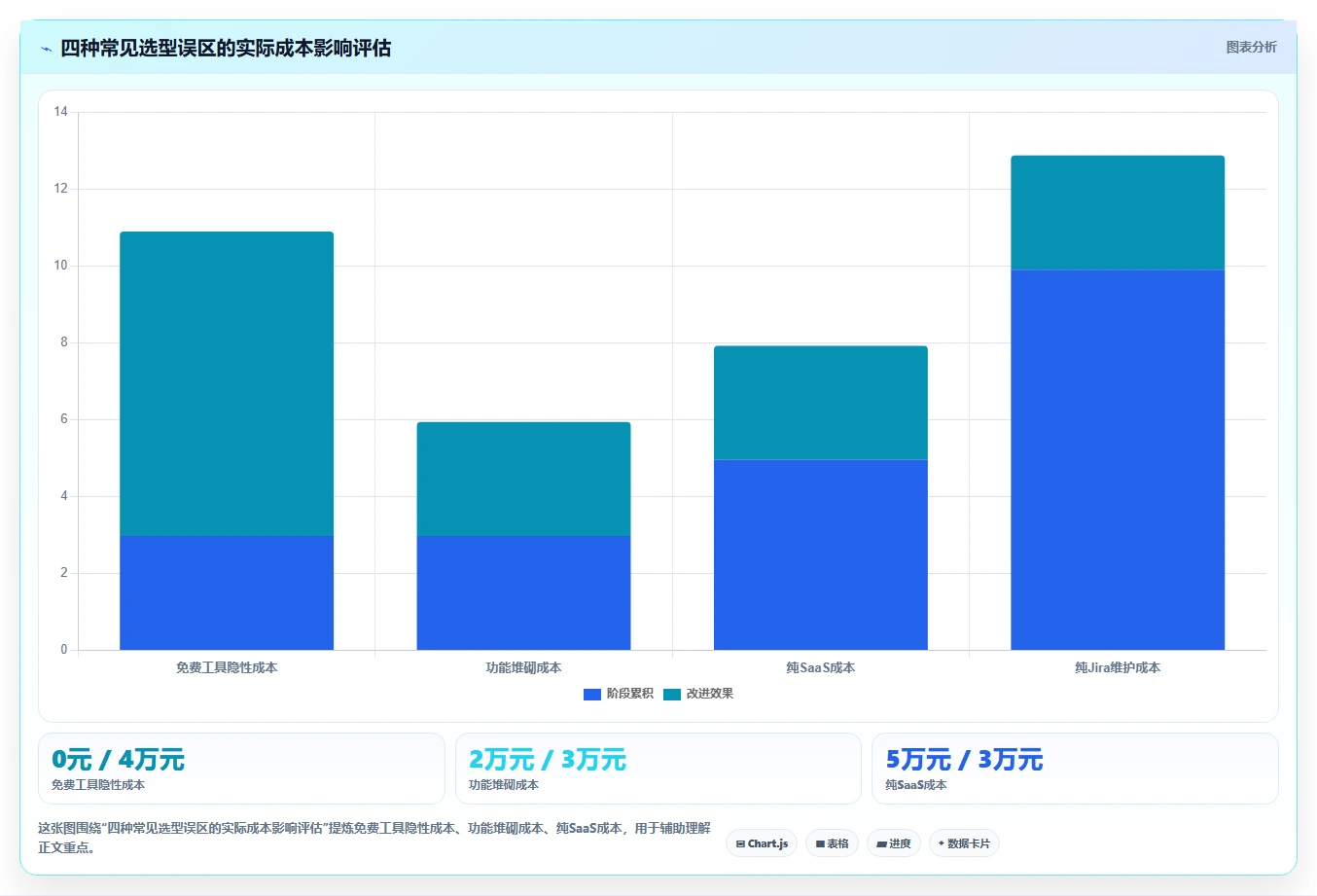
Task: Select the 表格 tag chip
Action: (x=832, y=843)
